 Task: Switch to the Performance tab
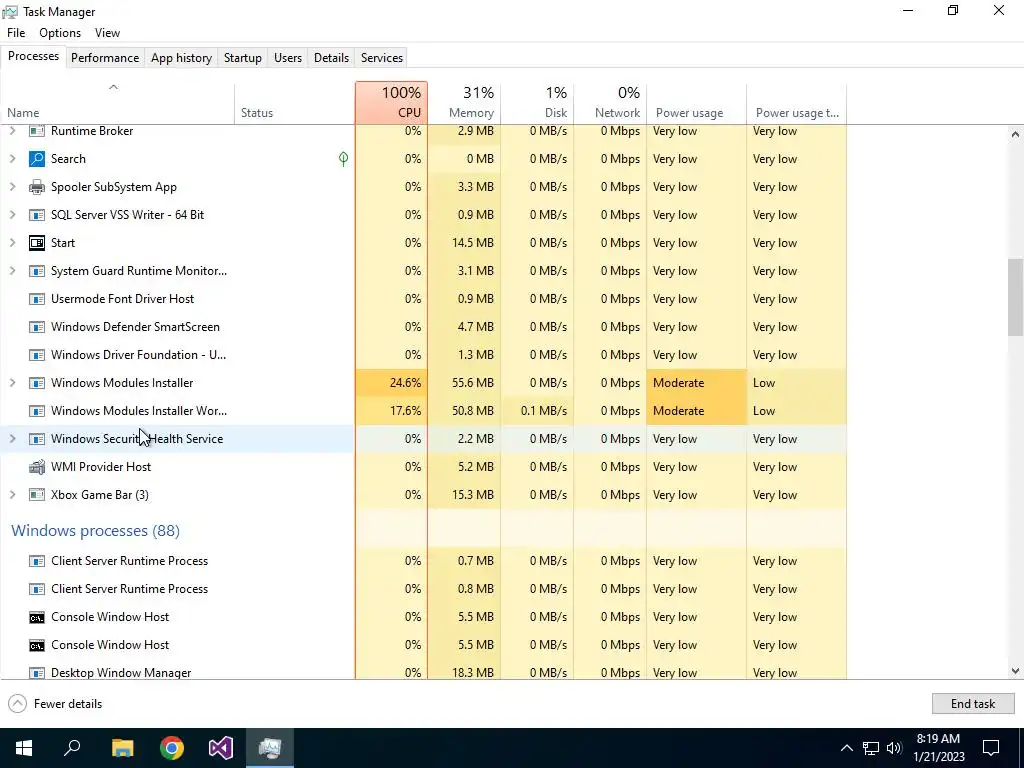coord(105,57)
